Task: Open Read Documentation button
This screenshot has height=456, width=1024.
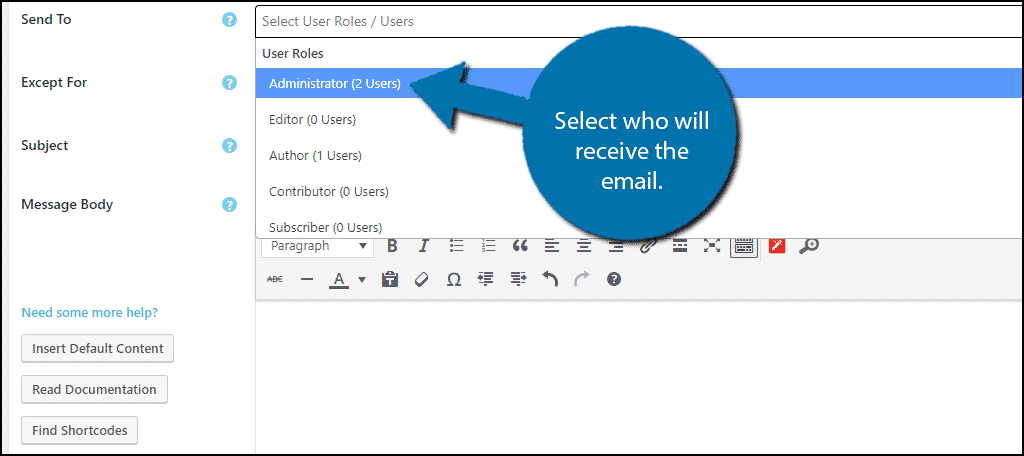Action: 94,389
